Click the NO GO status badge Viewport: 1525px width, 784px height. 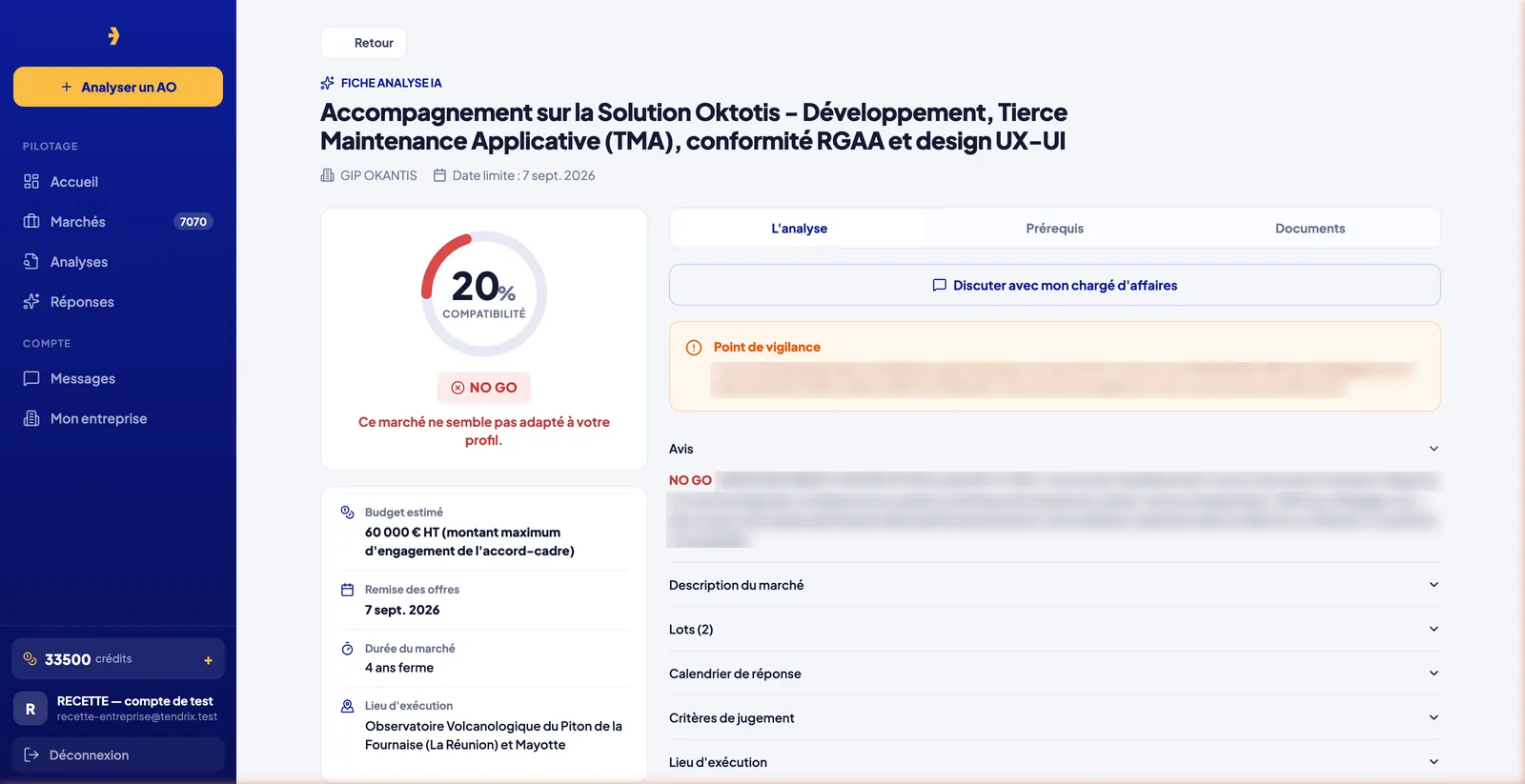(x=484, y=388)
